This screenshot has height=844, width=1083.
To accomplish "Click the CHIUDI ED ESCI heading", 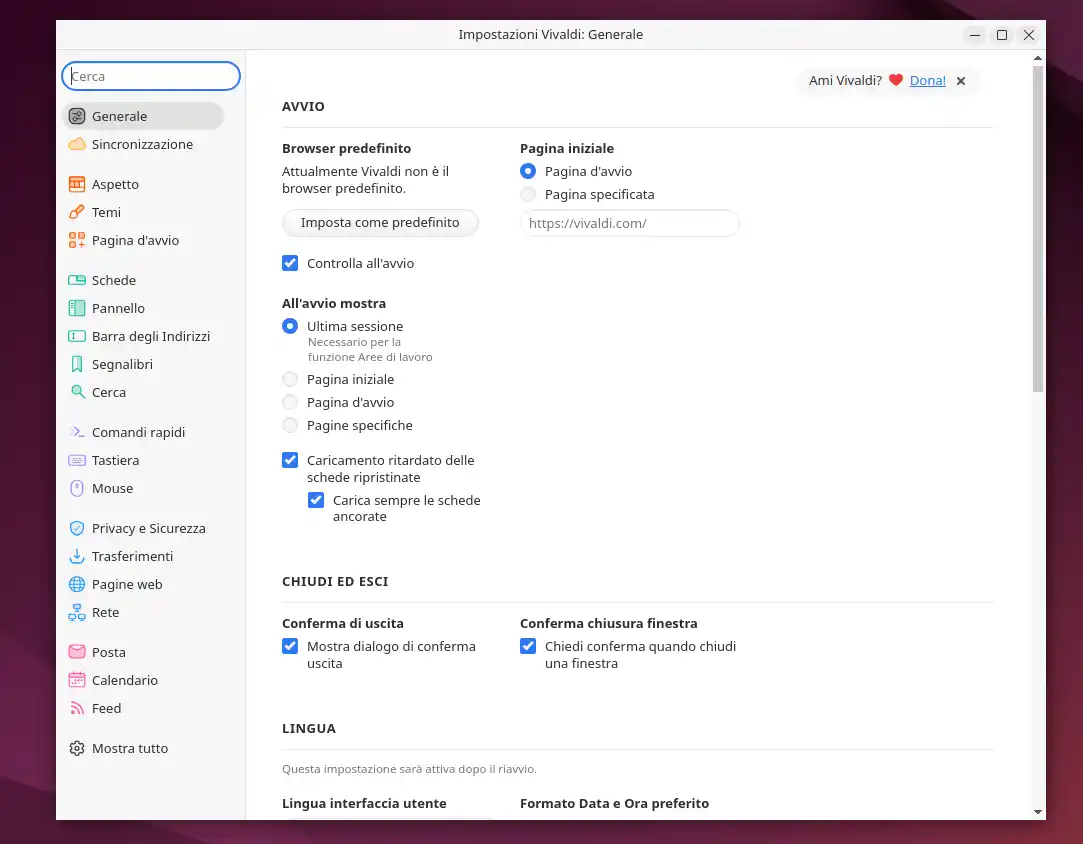I will point(335,582).
